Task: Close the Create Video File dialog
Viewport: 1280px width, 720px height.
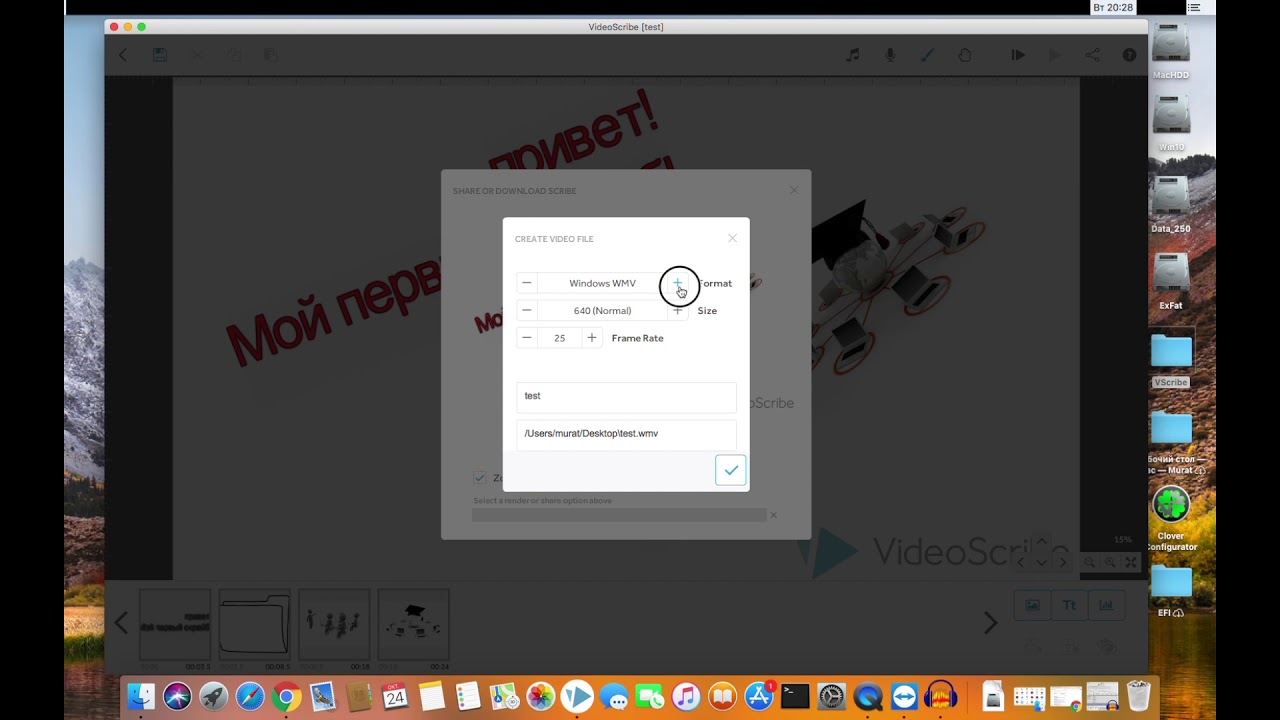Action: [x=732, y=238]
